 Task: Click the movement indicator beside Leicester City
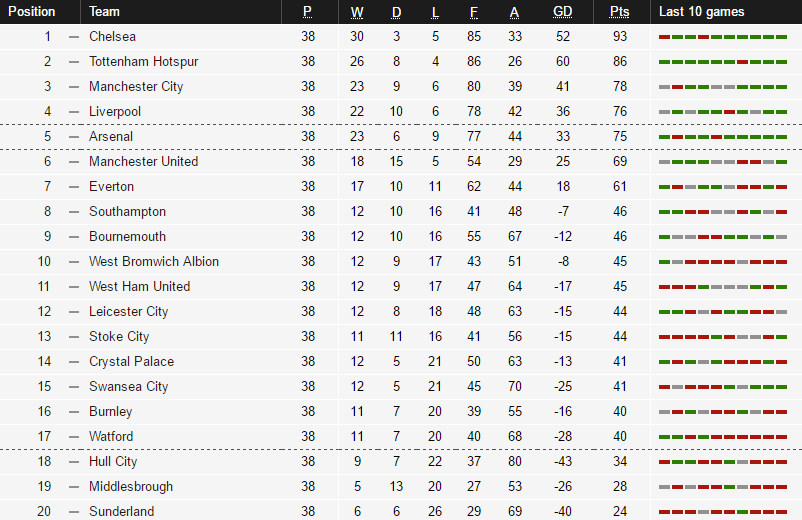tap(74, 312)
